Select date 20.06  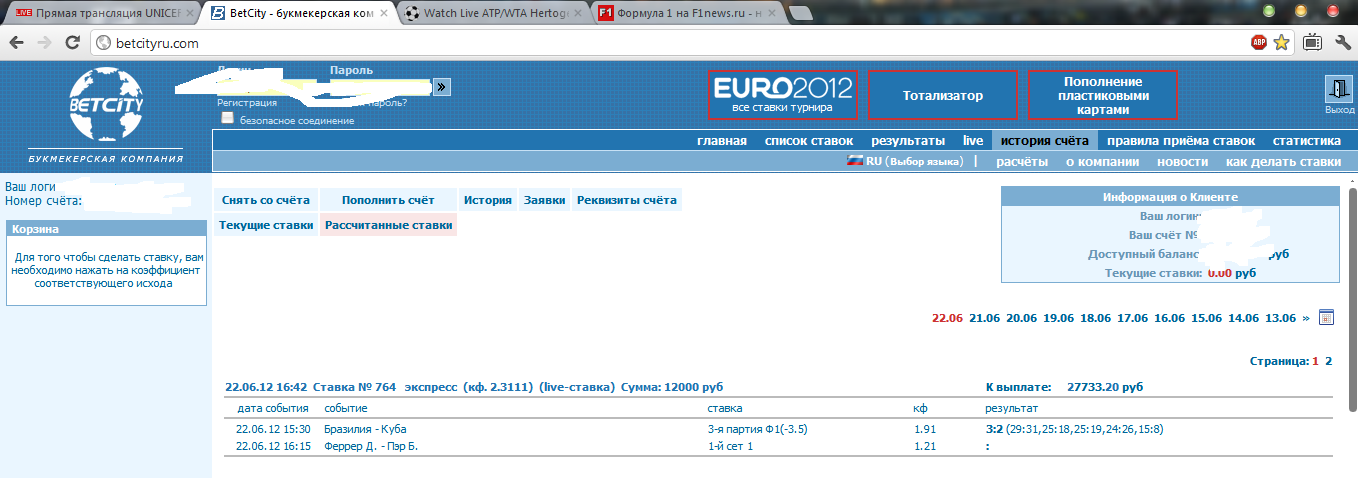1022,318
